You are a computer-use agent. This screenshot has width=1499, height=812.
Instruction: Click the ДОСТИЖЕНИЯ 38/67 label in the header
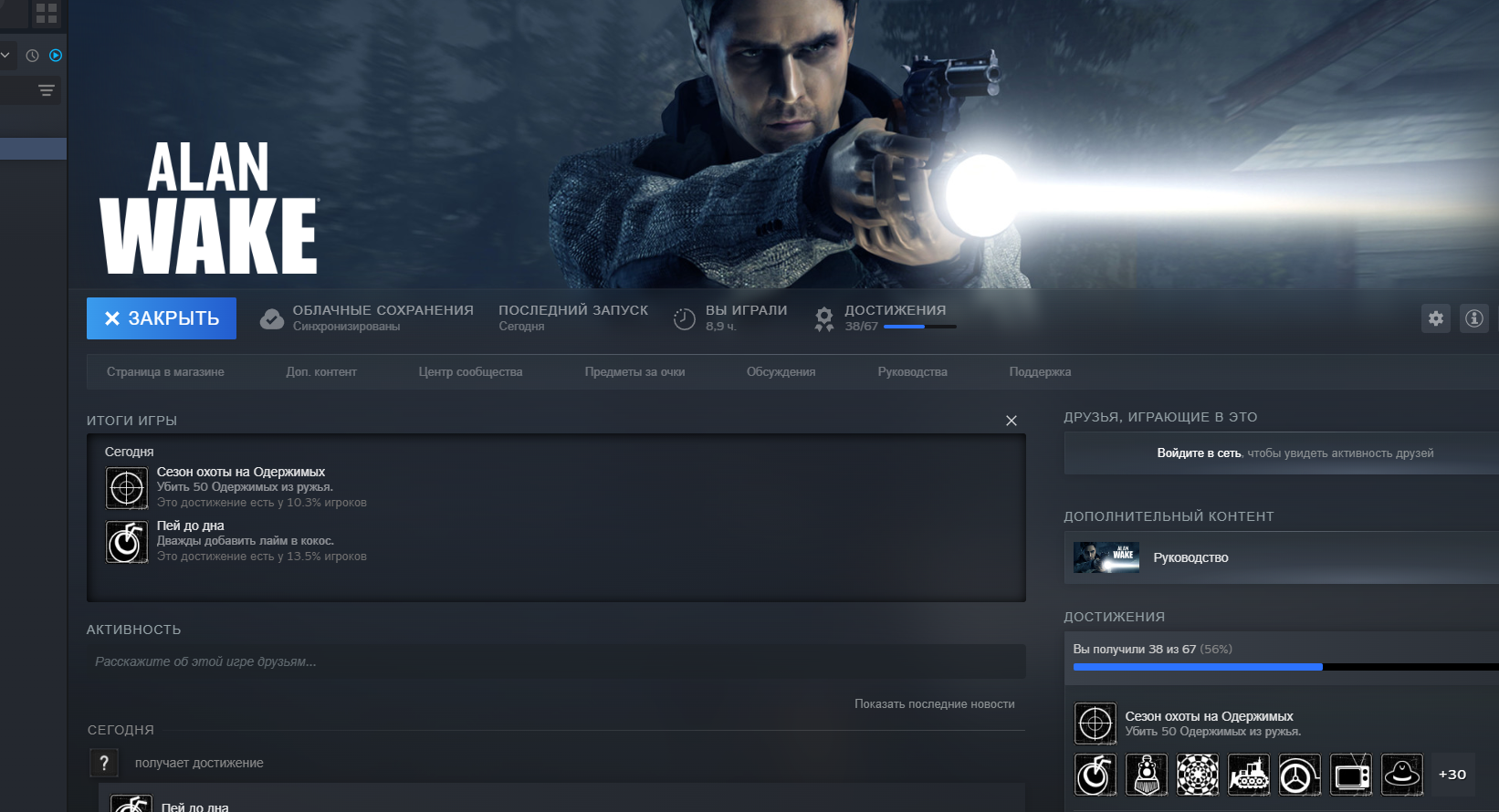(x=896, y=318)
